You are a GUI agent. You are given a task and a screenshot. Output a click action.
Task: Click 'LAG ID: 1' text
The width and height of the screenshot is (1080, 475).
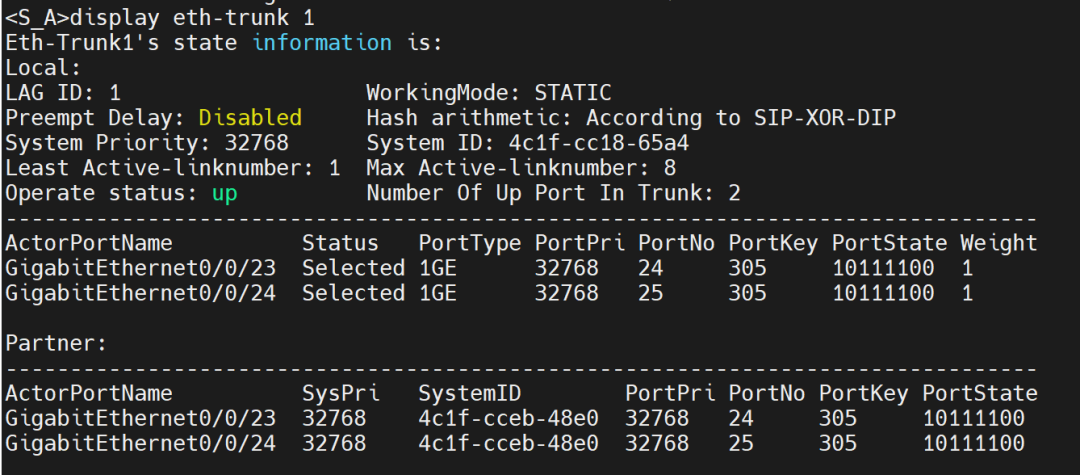pos(63,93)
